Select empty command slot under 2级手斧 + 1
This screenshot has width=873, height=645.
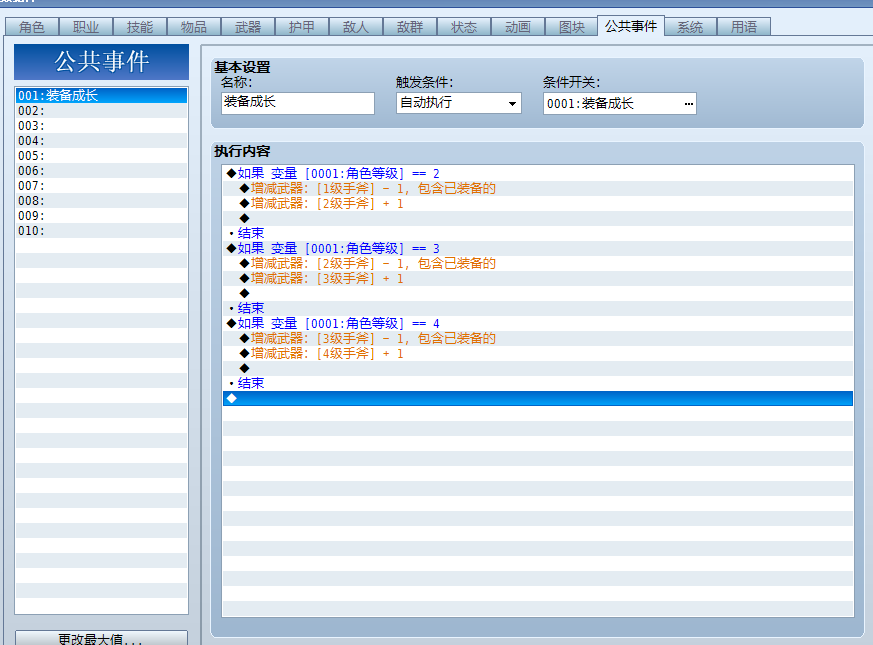tap(538, 218)
